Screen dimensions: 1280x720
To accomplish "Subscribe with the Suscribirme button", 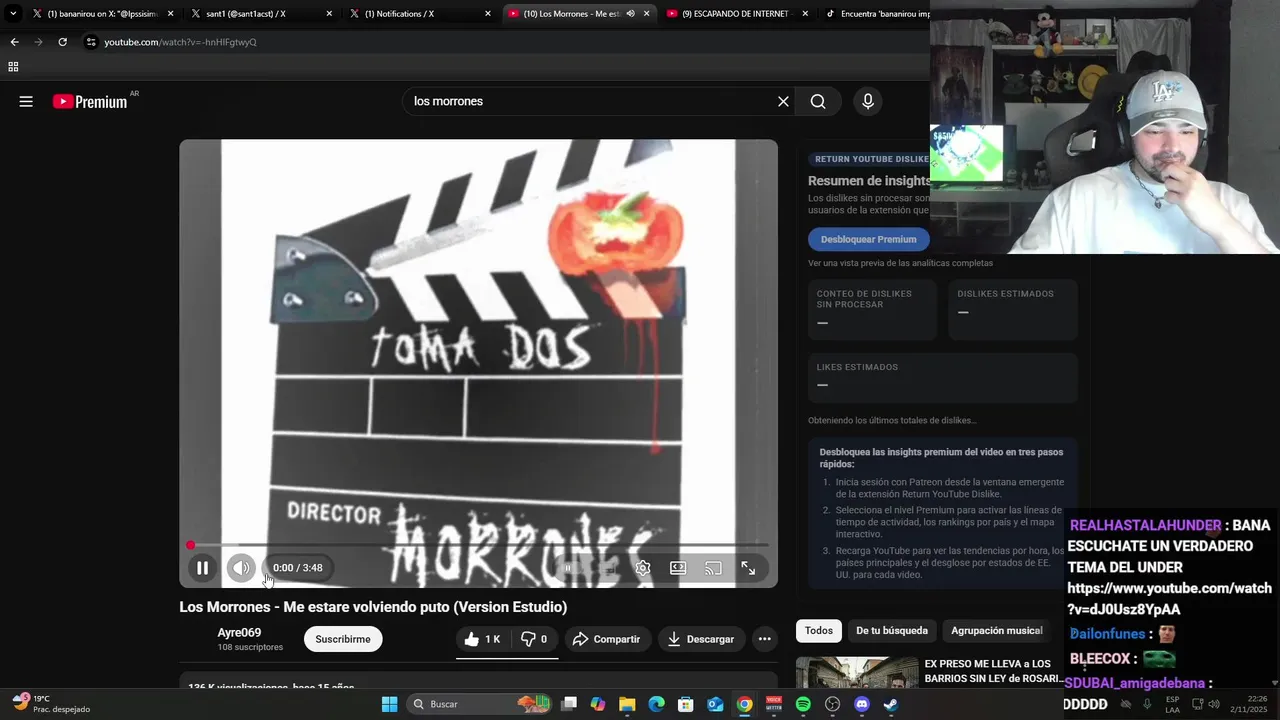I will (x=343, y=639).
